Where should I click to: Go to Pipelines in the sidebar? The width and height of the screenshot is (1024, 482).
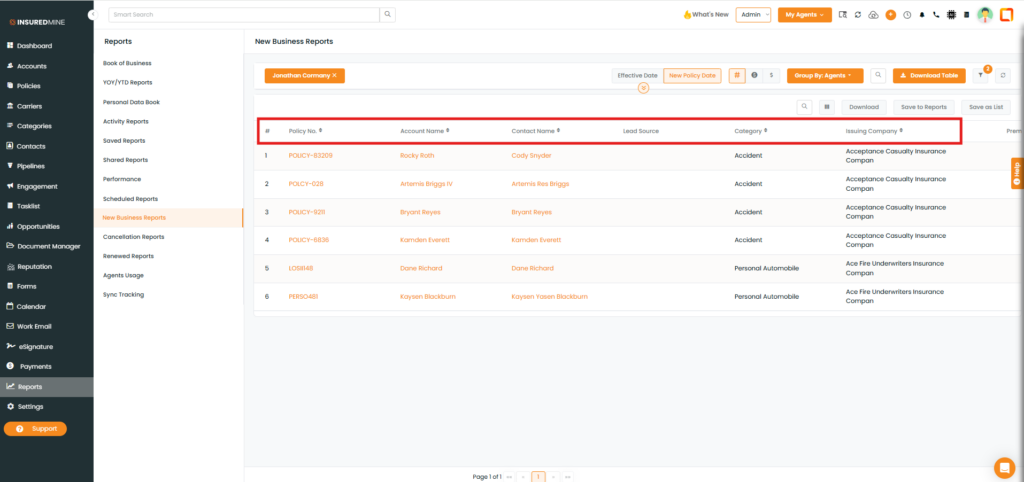(34, 166)
